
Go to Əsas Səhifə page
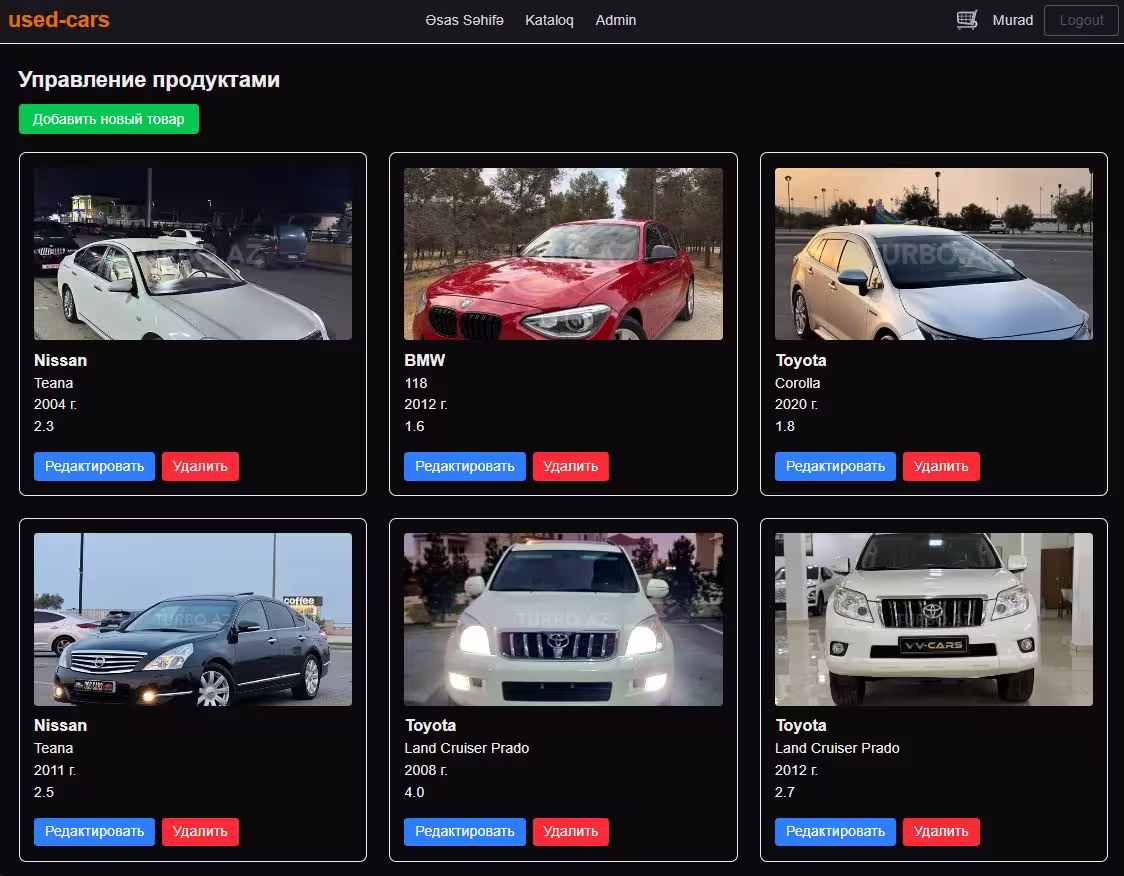click(465, 20)
